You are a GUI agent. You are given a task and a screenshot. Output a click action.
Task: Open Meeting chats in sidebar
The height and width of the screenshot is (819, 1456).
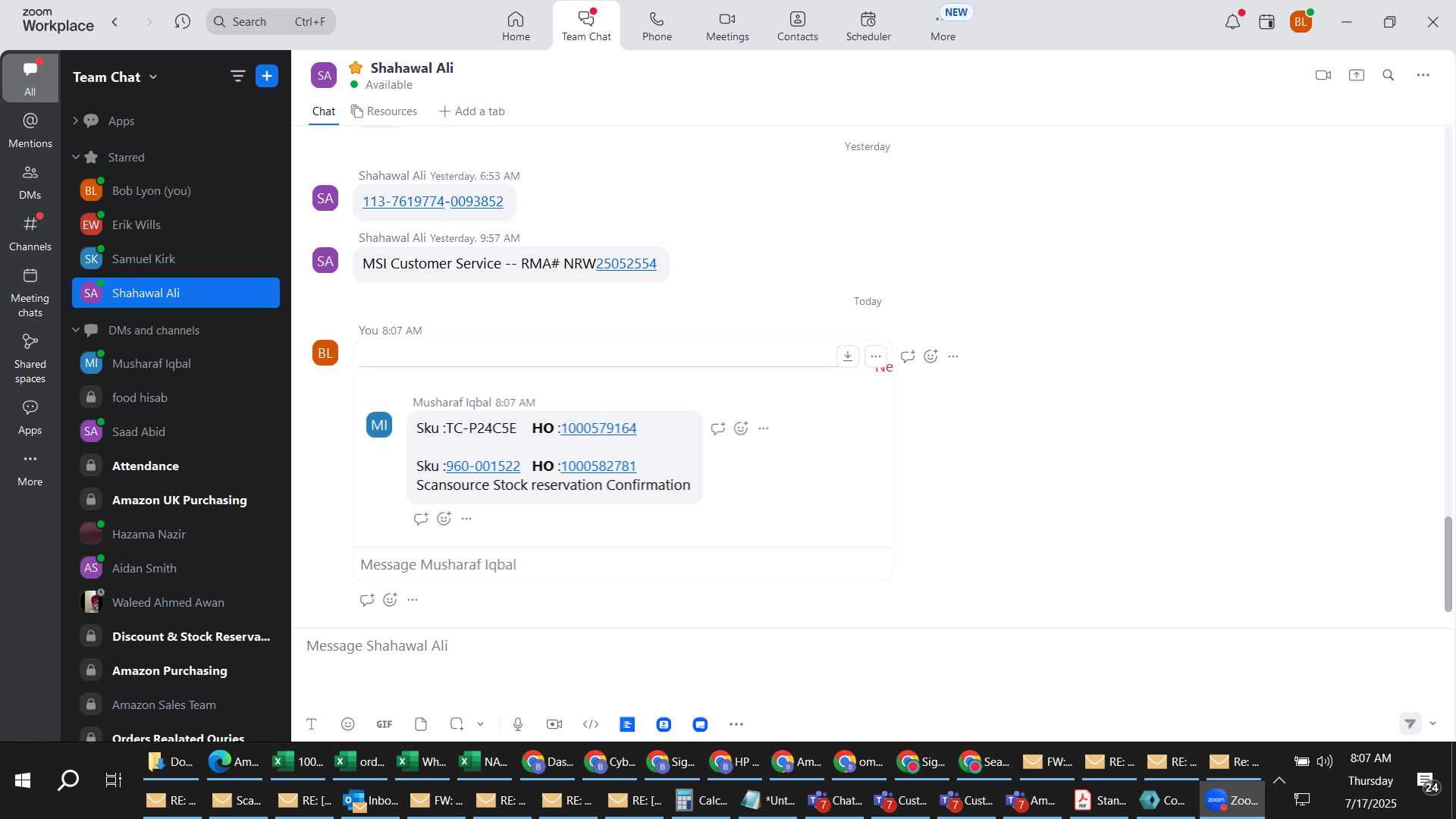click(30, 293)
